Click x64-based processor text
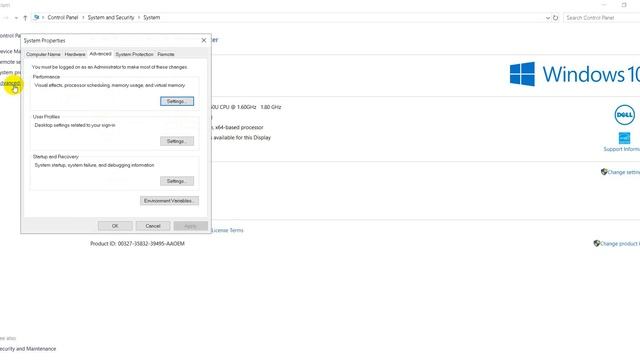Image resolution: width=640 pixels, height=360 pixels. point(239,127)
